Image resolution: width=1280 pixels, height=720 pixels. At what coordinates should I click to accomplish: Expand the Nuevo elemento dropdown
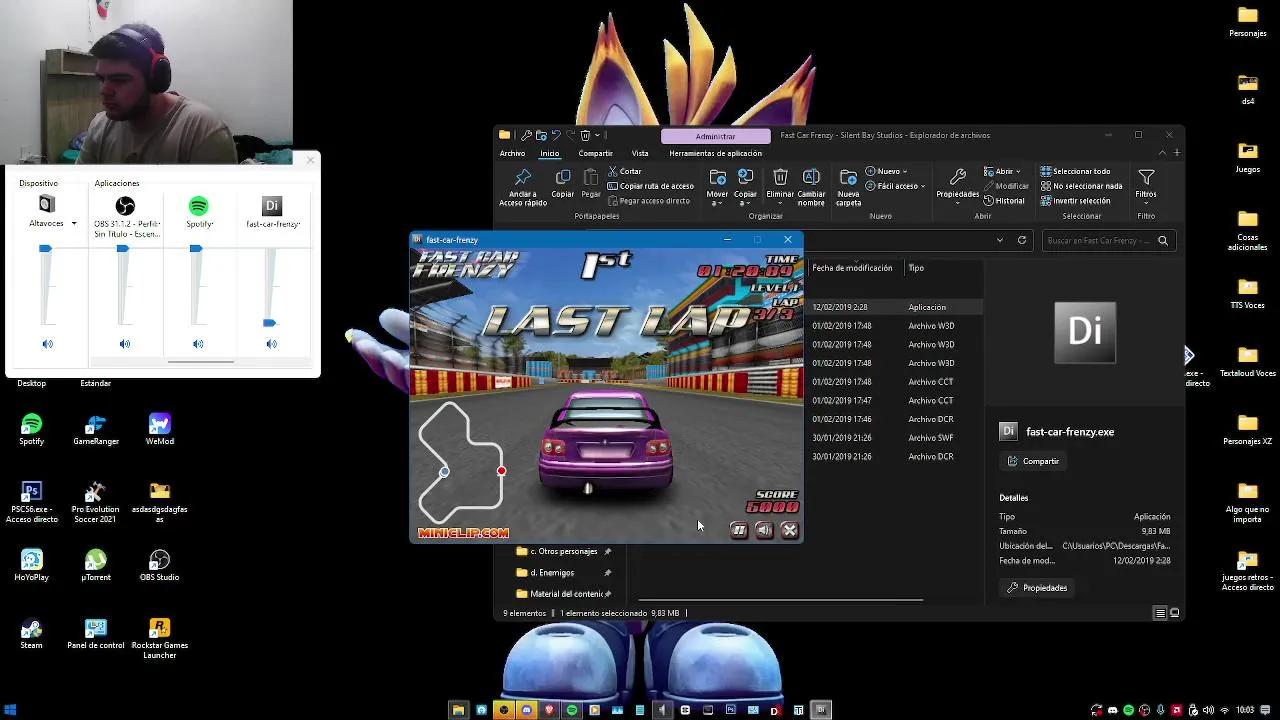click(886, 171)
